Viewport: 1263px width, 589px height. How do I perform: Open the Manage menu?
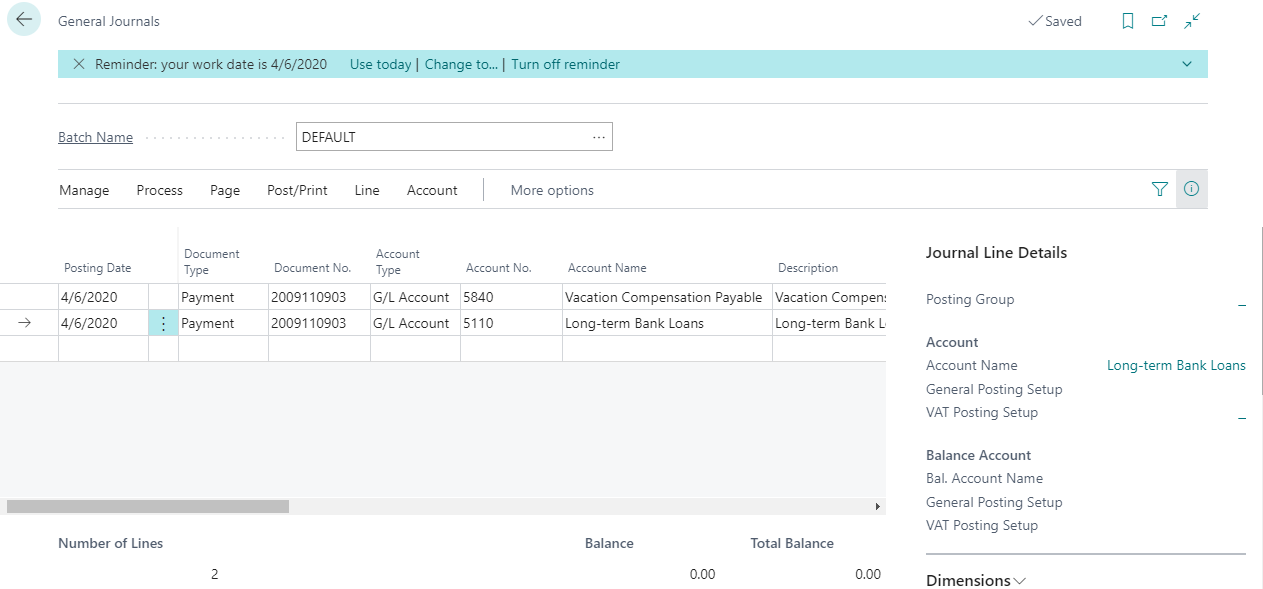[x=83, y=189]
